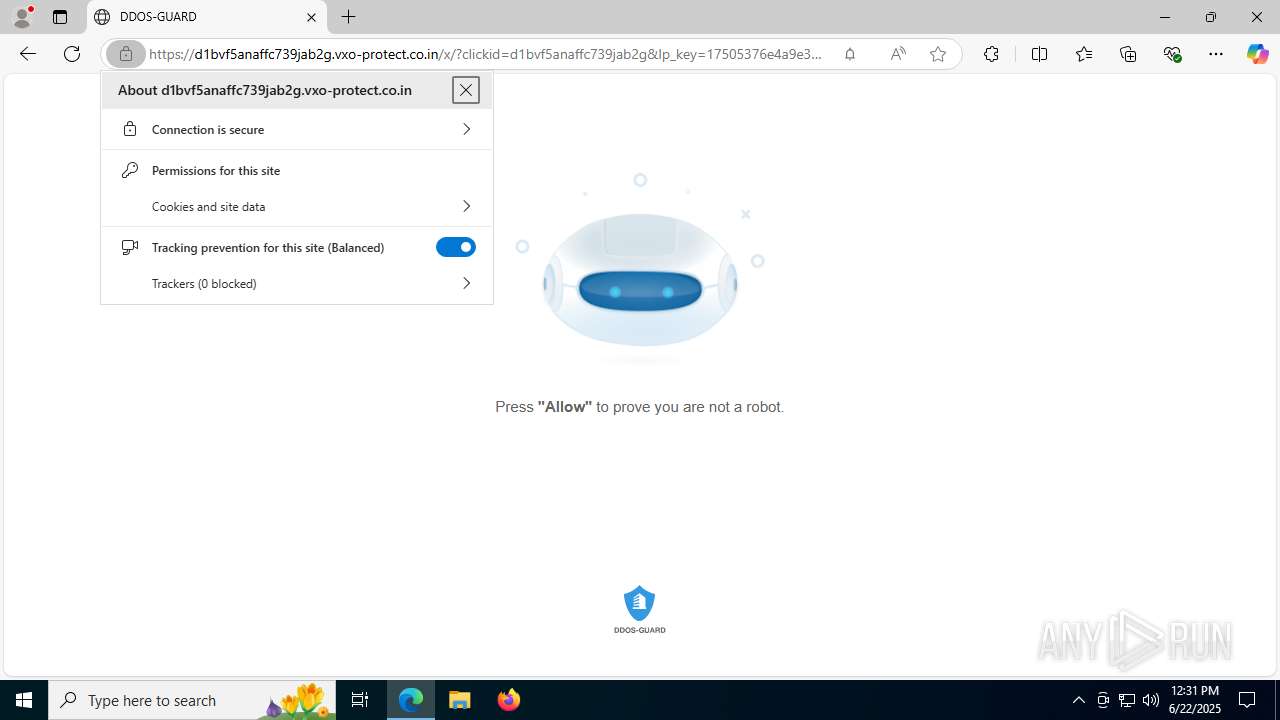
Task: Click the tracking prevention monitor icon
Action: click(x=130, y=247)
